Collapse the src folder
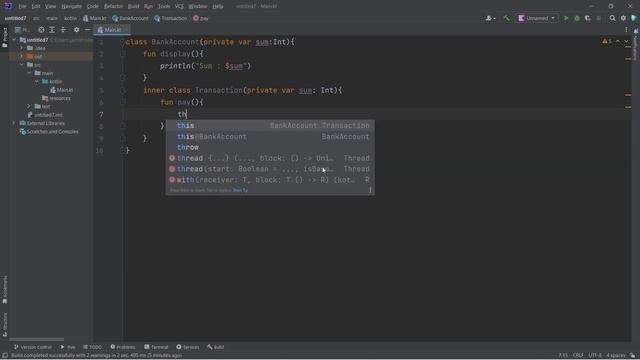 (x=22, y=65)
